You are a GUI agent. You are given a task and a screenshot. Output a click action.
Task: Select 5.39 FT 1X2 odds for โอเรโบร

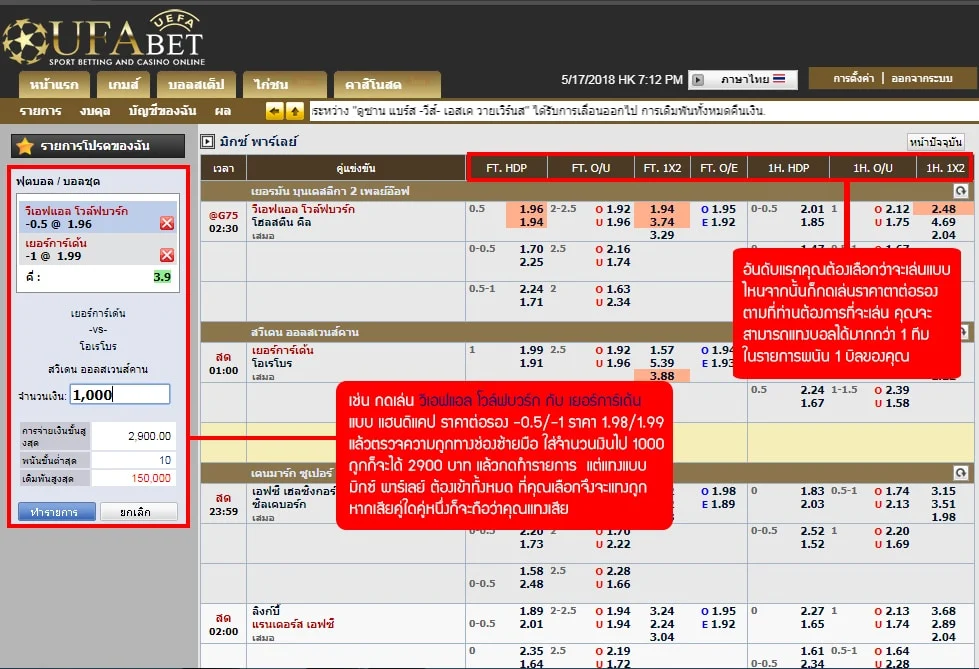[x=662, y=363]
